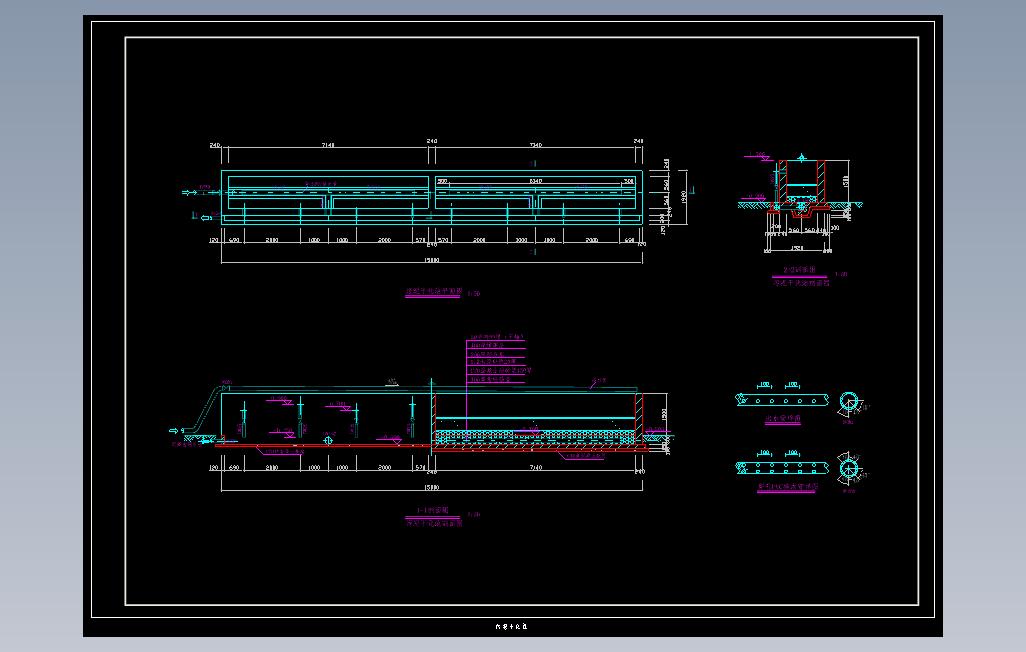Click the 6340 dimension inside the plan view
1026x652 pixels.
pyautogui.click(x=535, y=181)
